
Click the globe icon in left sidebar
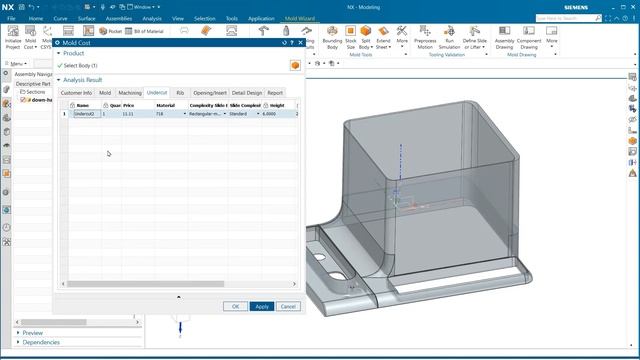(7, 210)
